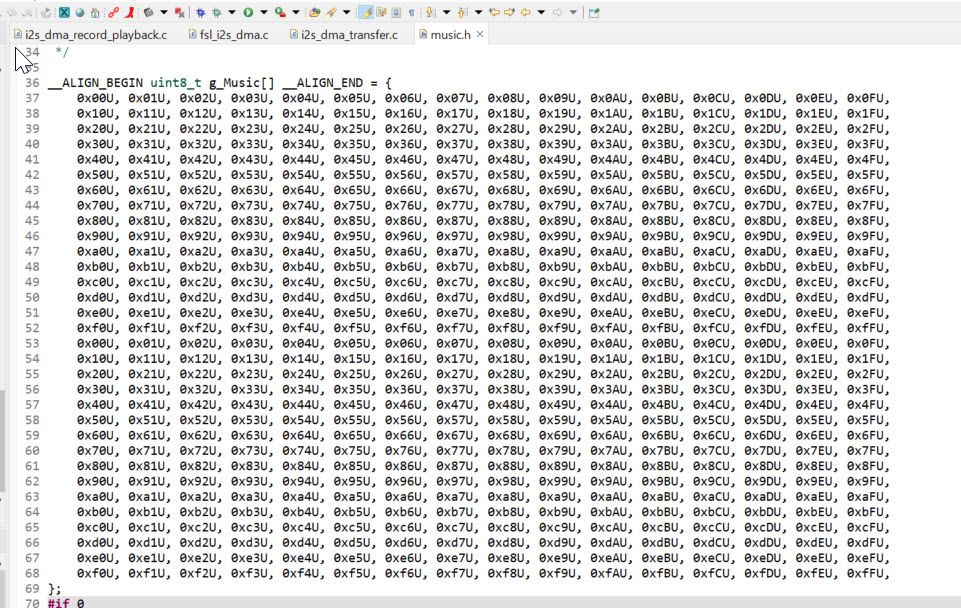Close the music.h tab
Image resolution: width=961 pixels, height=608 pixels.
pos(480,34)
